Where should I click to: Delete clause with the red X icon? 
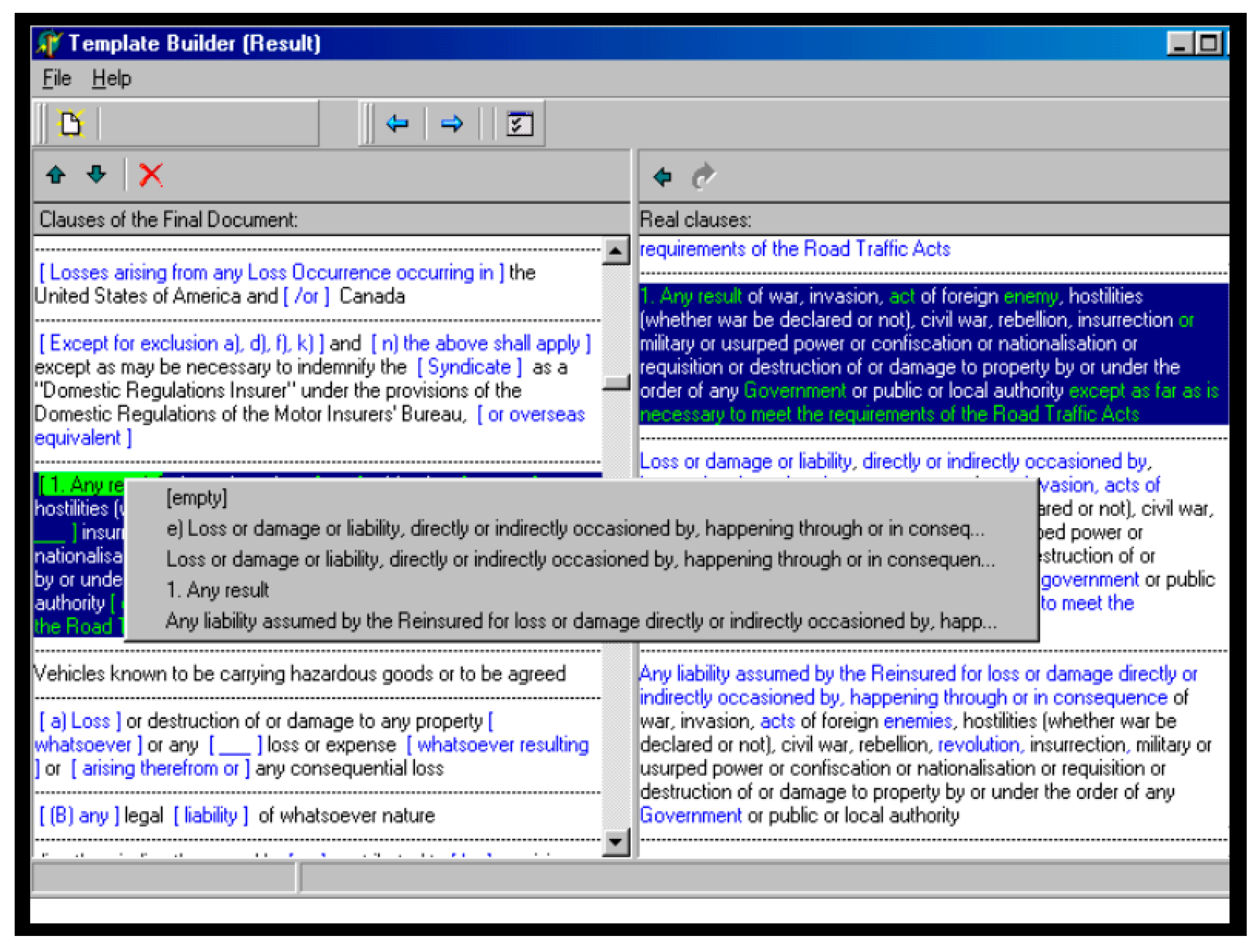[150, 174]
